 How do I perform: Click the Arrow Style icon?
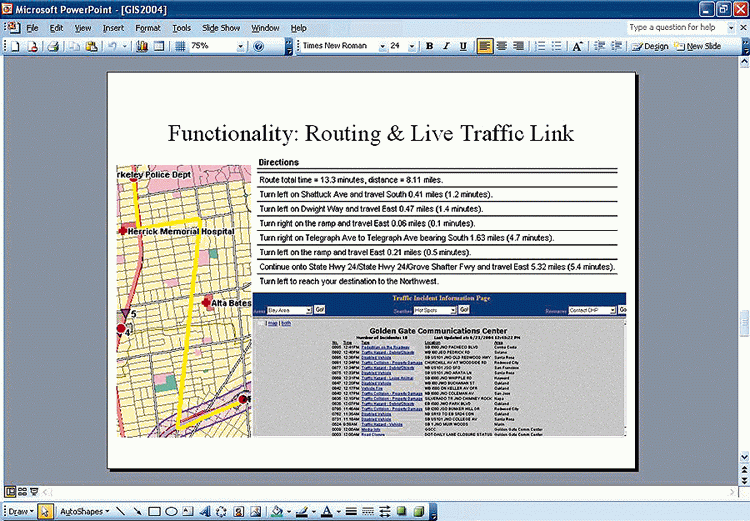385,511
